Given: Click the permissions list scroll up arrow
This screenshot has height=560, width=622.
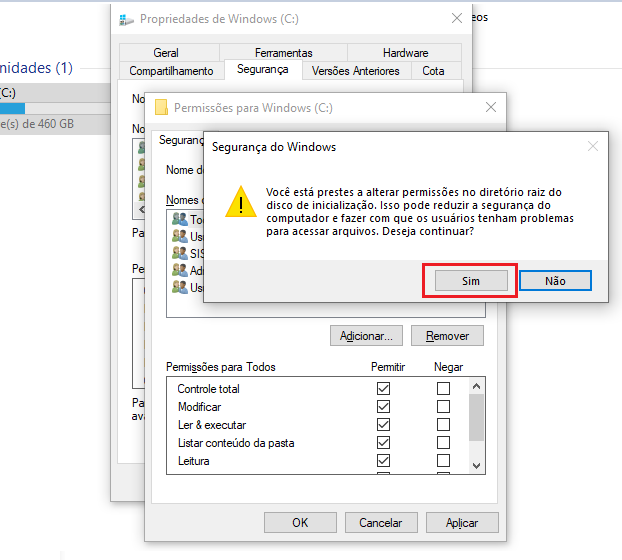Looking at the screenshot, I should 477,386.
